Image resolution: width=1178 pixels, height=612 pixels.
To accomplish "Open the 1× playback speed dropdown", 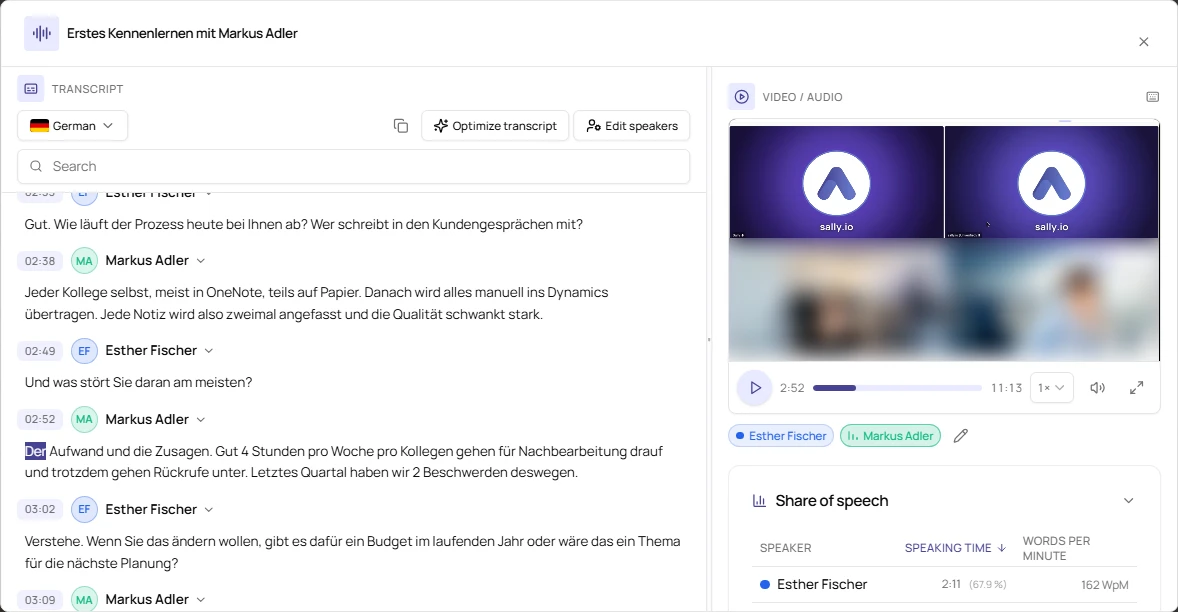I will coord(1051,387).
